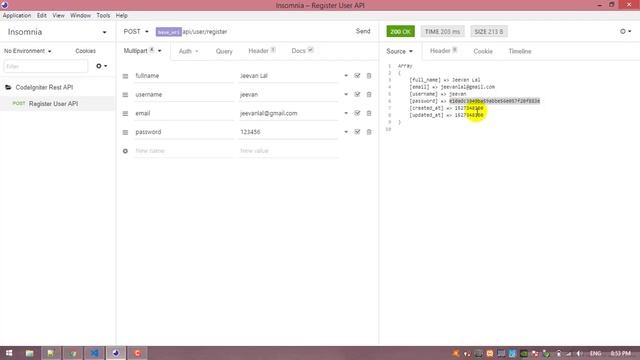Click the password value 123456 field
640x360 pixels.
[288, 132]
